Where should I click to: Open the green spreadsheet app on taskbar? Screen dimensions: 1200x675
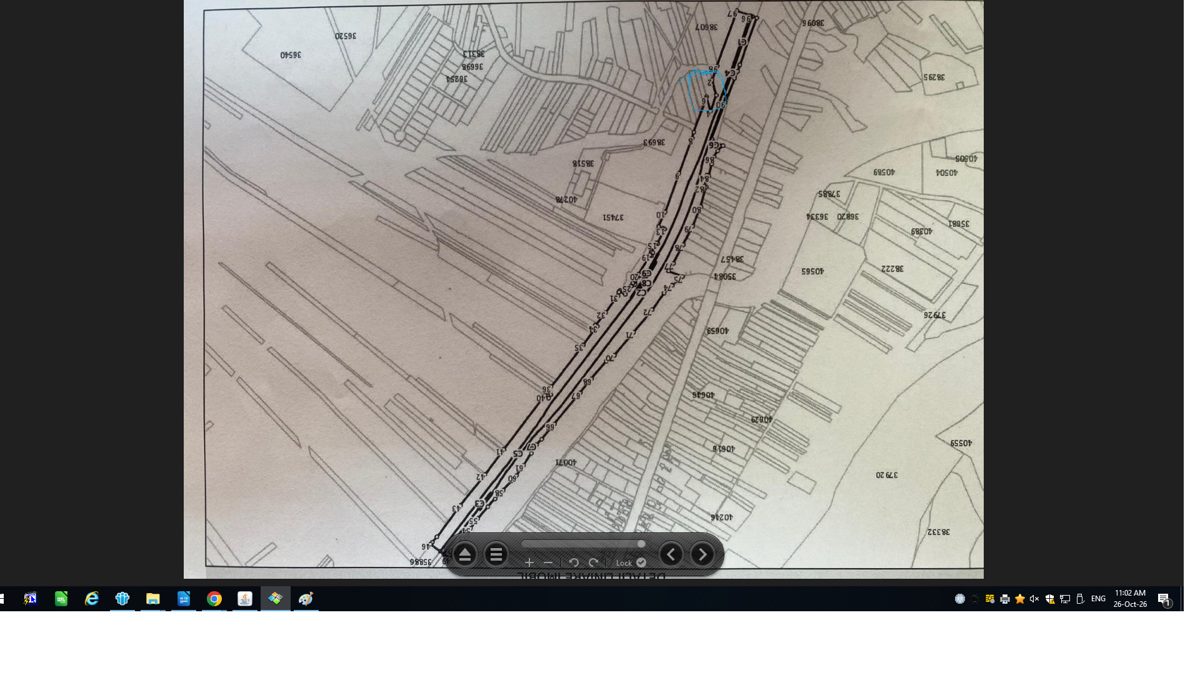61,599
